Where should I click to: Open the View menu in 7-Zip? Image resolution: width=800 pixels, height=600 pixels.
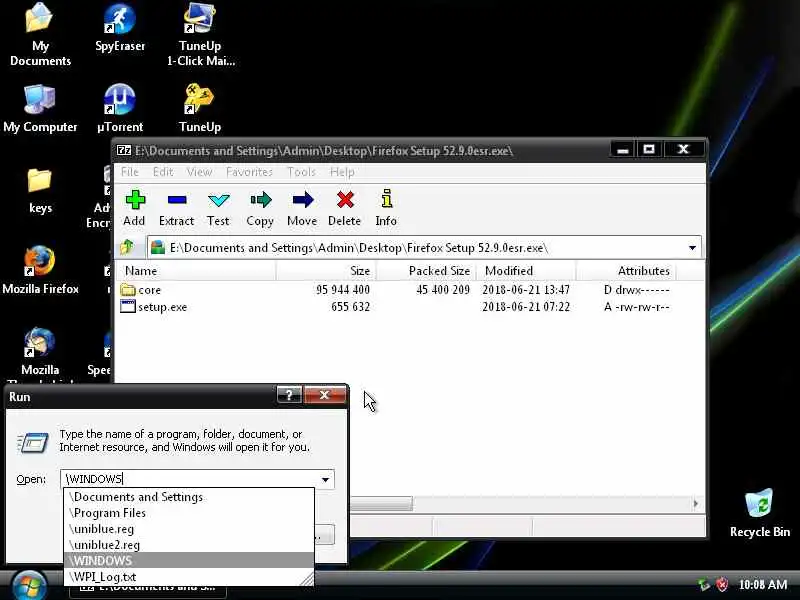click(x=199, y=172)
